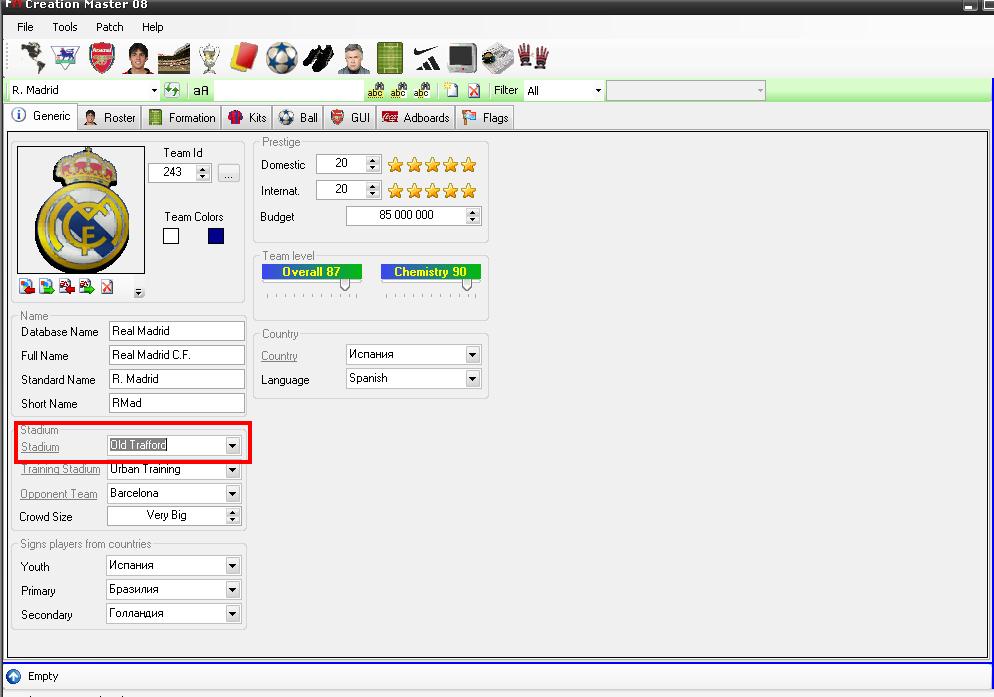This screenshot has height=697, width=994.
Task: Switch to the Kits tab
Action: (247, 117)
